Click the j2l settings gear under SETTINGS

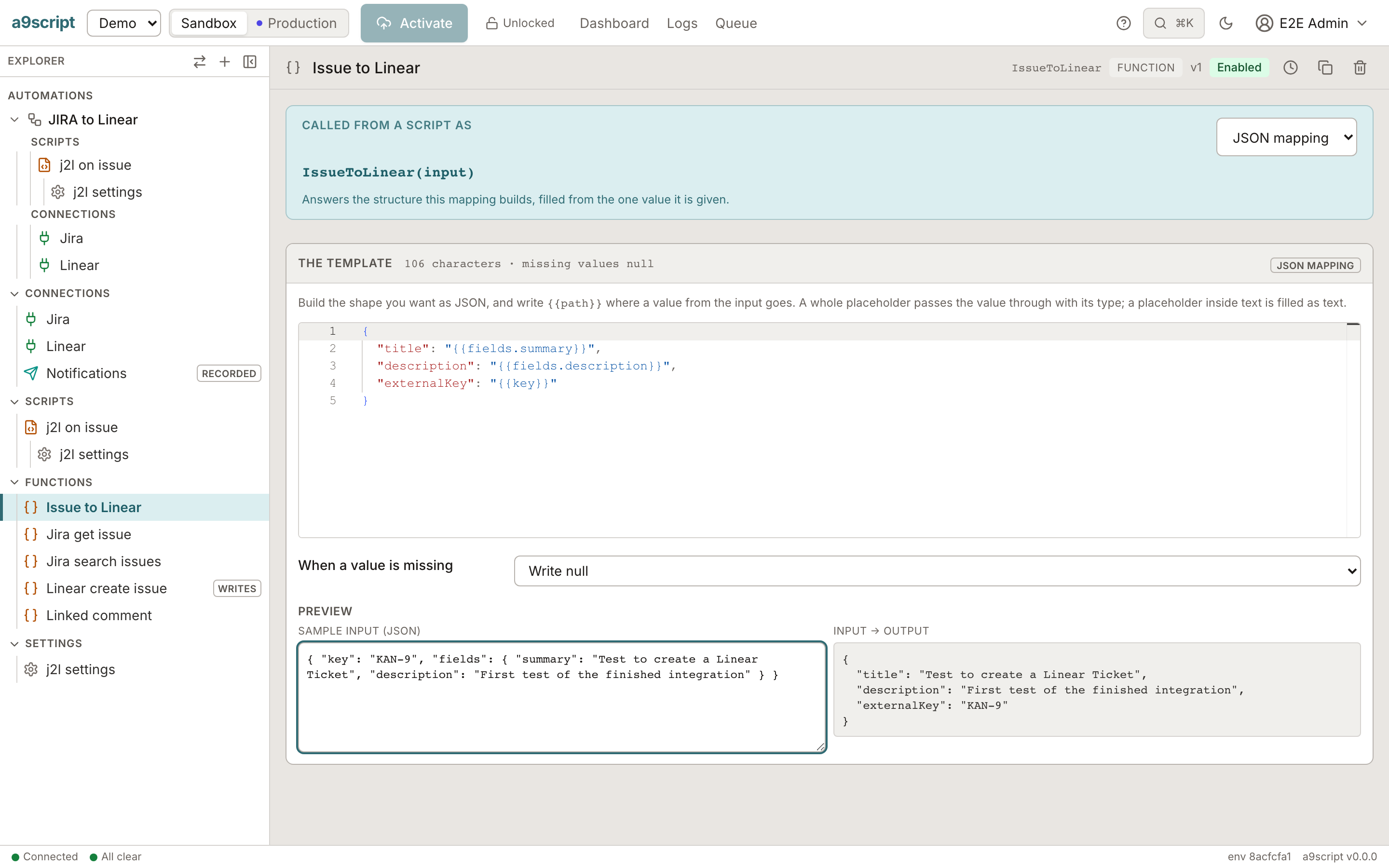coord(31,669)
